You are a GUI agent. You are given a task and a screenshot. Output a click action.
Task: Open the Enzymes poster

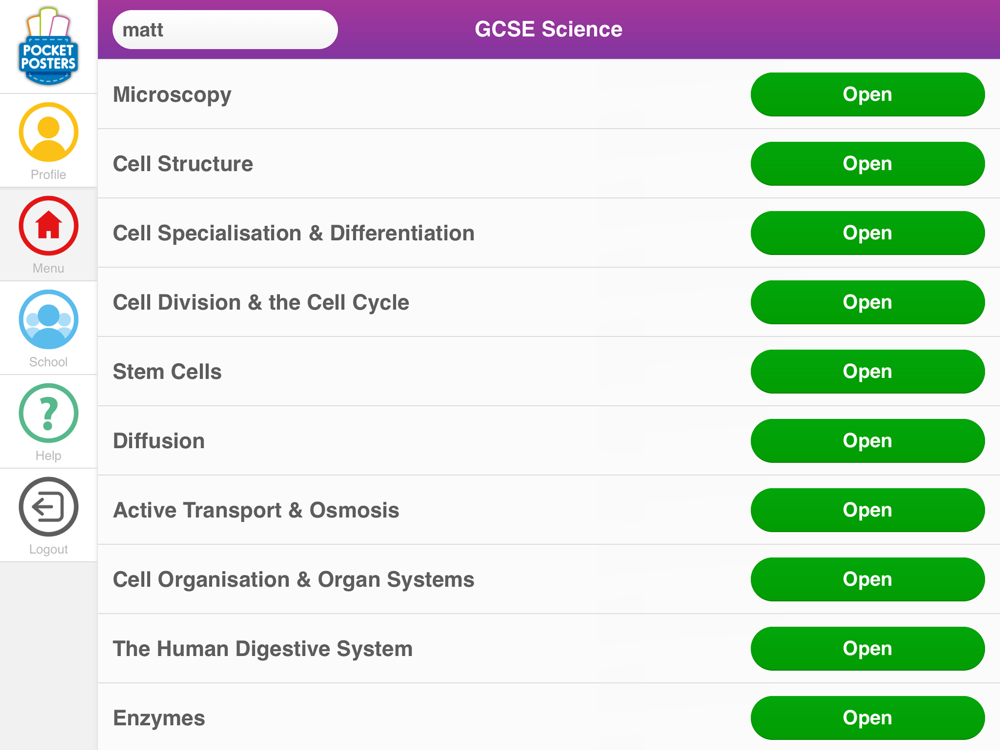tap(867, 718)
